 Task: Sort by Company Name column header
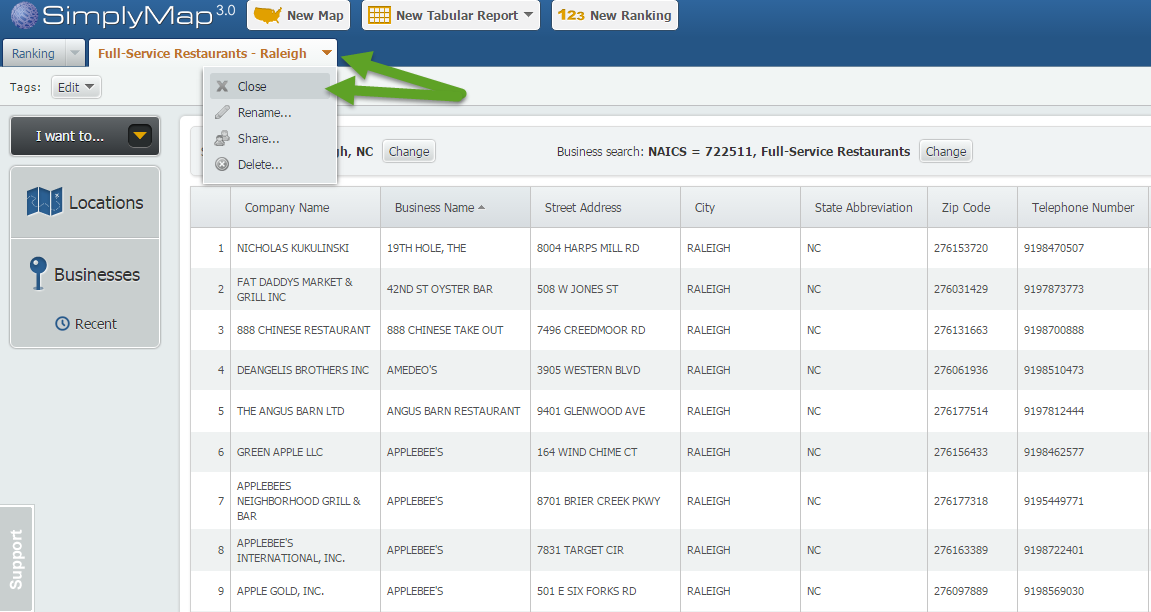[305, 208]
